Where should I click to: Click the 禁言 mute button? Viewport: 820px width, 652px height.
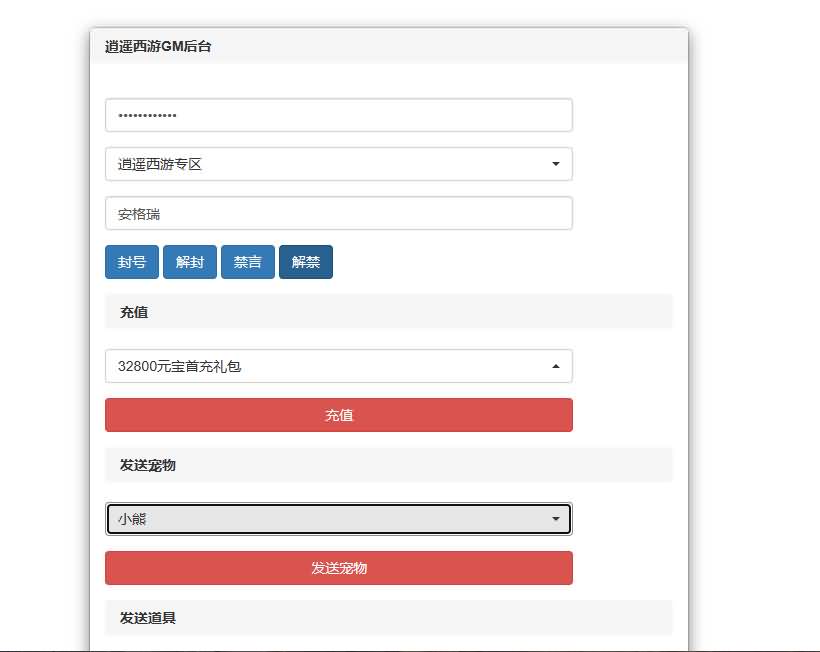tap(247, 262)
